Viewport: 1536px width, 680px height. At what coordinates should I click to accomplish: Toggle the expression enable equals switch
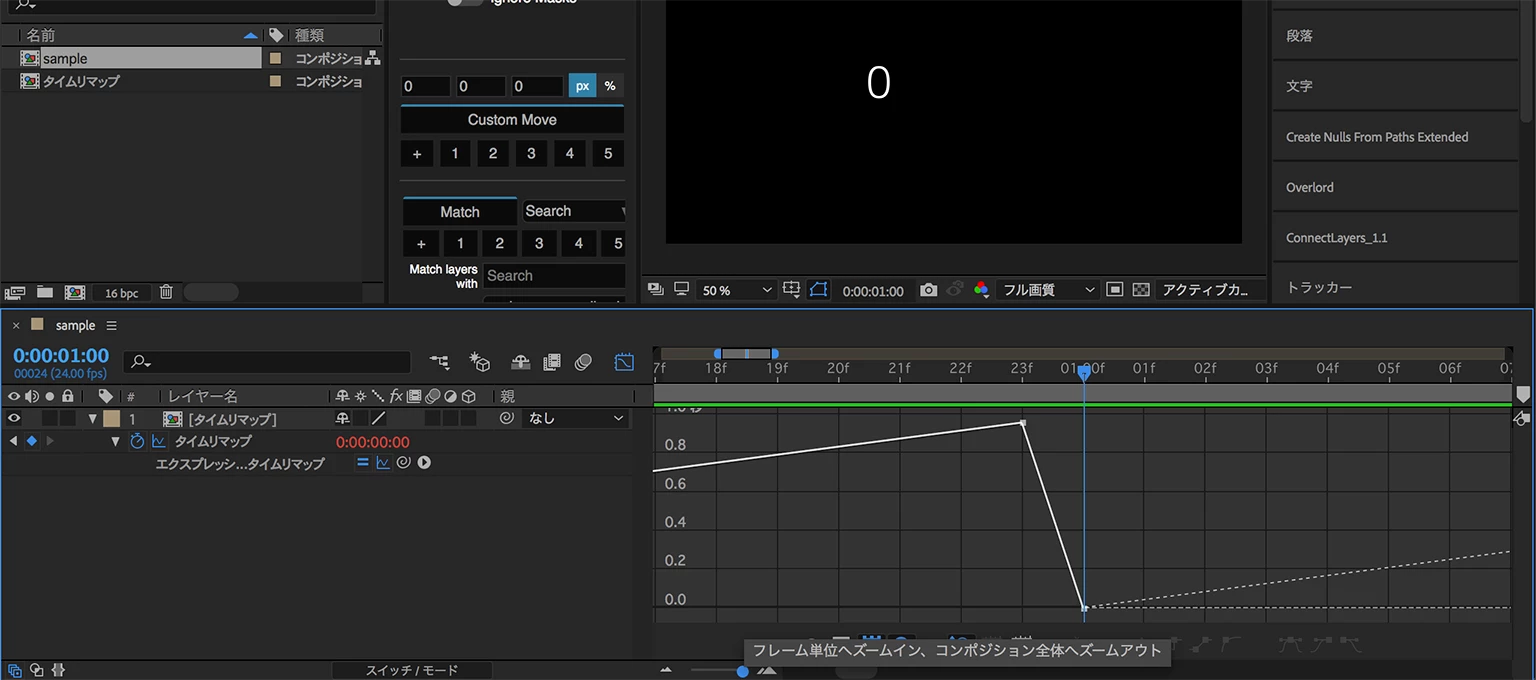(x=363, y=463)
